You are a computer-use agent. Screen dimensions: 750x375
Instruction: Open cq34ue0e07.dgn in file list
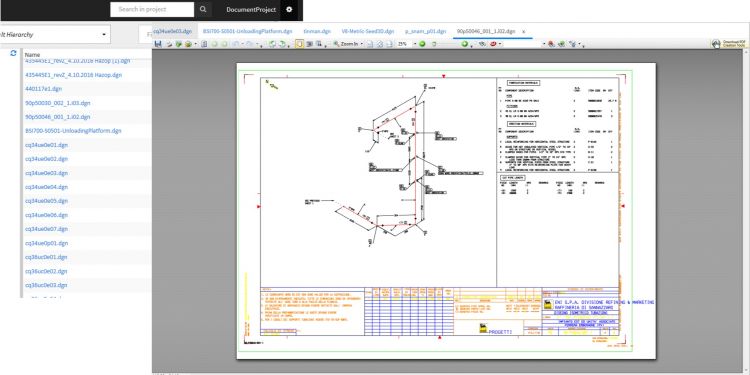coord(46,229)
